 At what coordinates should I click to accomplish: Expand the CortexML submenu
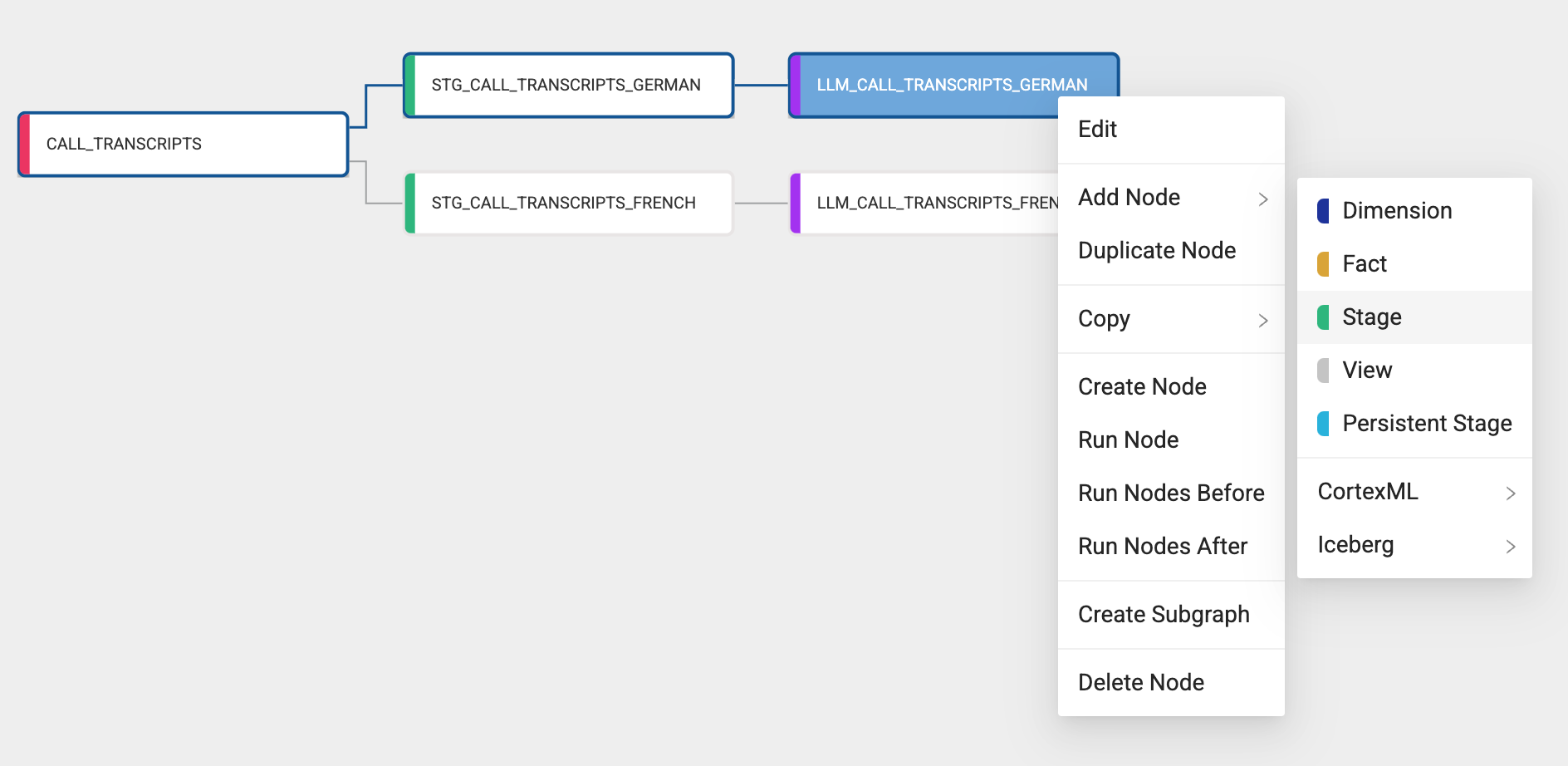[x=1414, y=492]
